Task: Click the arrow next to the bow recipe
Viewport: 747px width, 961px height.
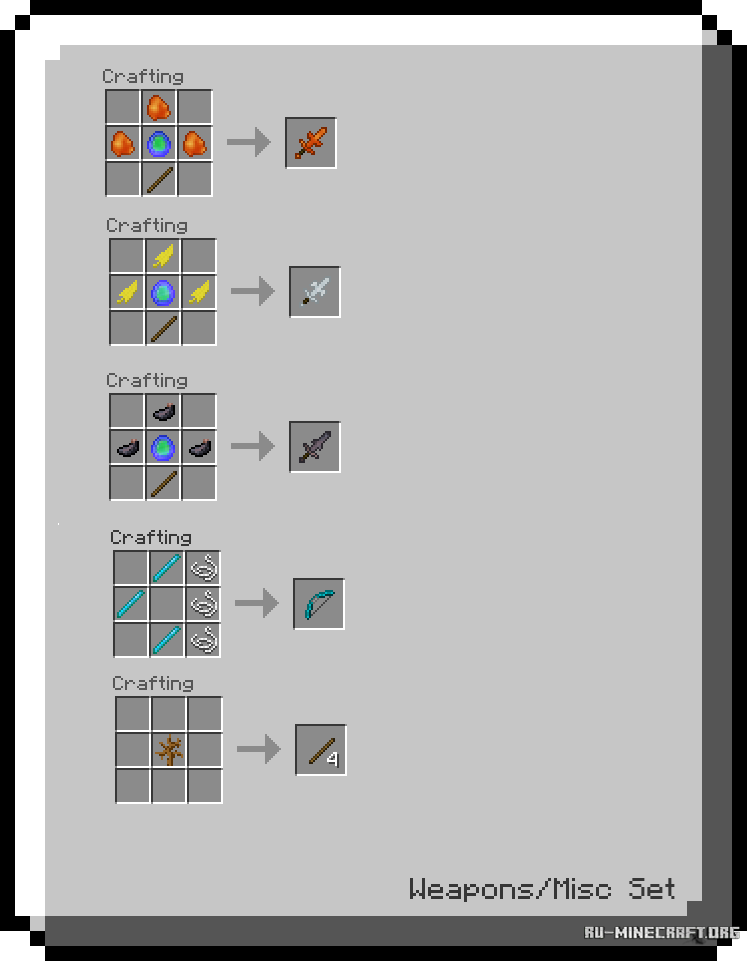Action: click(257, 603)
